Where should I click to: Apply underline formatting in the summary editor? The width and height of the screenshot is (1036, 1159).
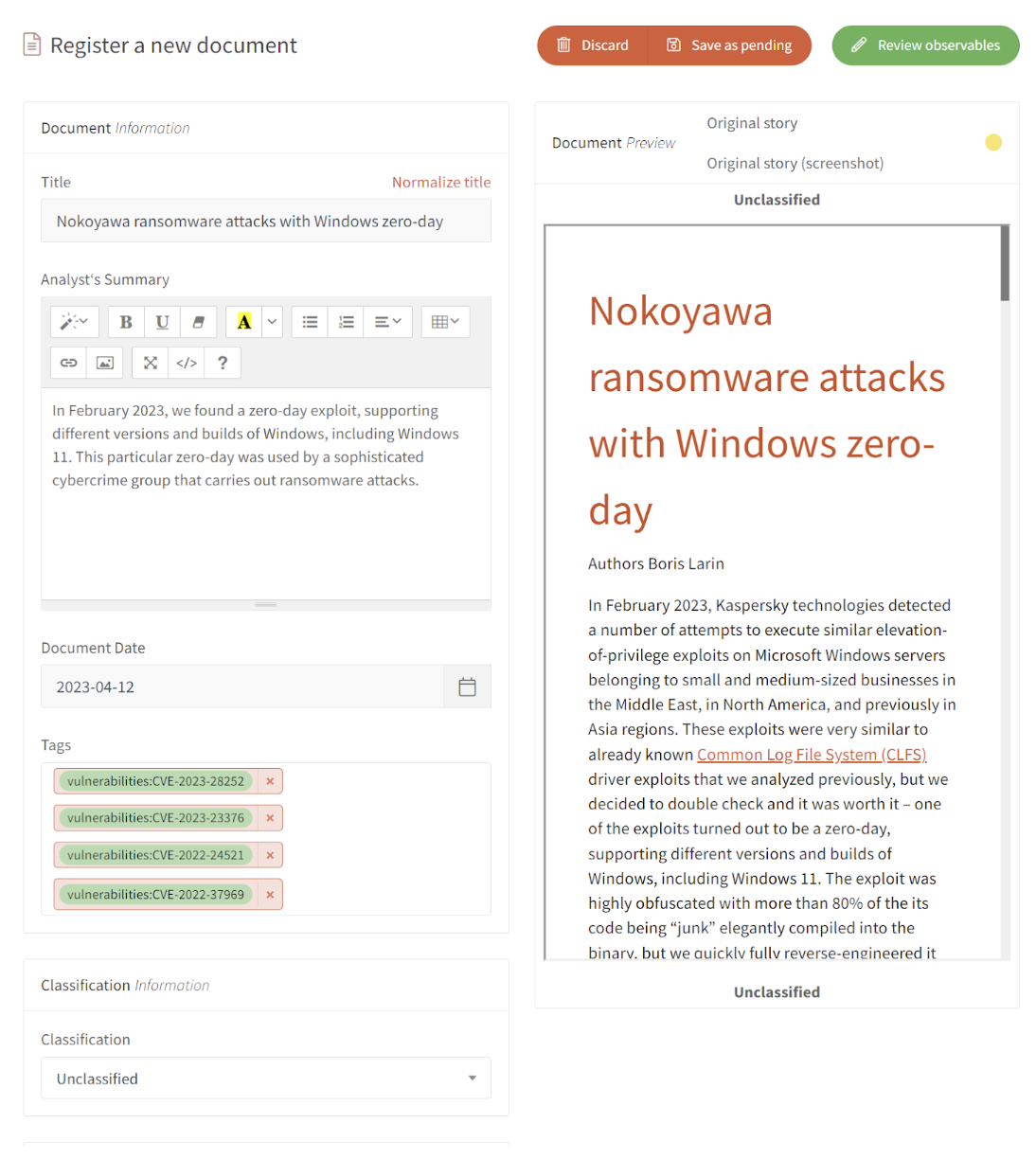coord(162,322)
